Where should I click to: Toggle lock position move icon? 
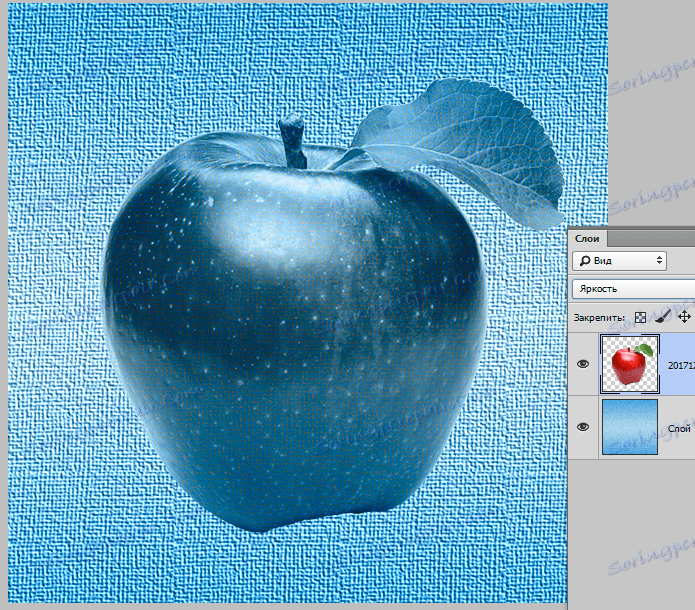coord(684,317)
